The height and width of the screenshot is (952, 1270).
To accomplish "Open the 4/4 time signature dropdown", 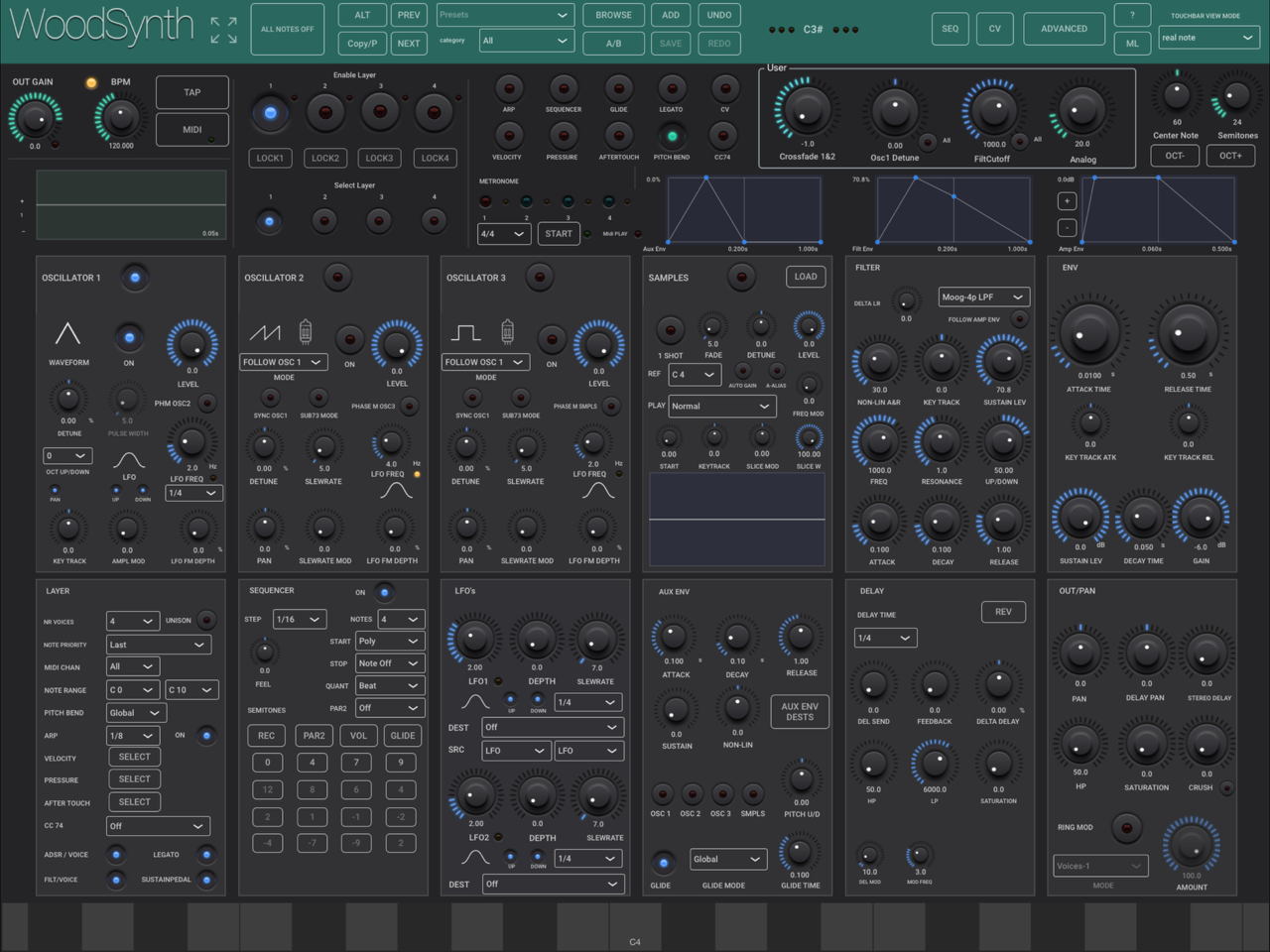I will (504, 234).
